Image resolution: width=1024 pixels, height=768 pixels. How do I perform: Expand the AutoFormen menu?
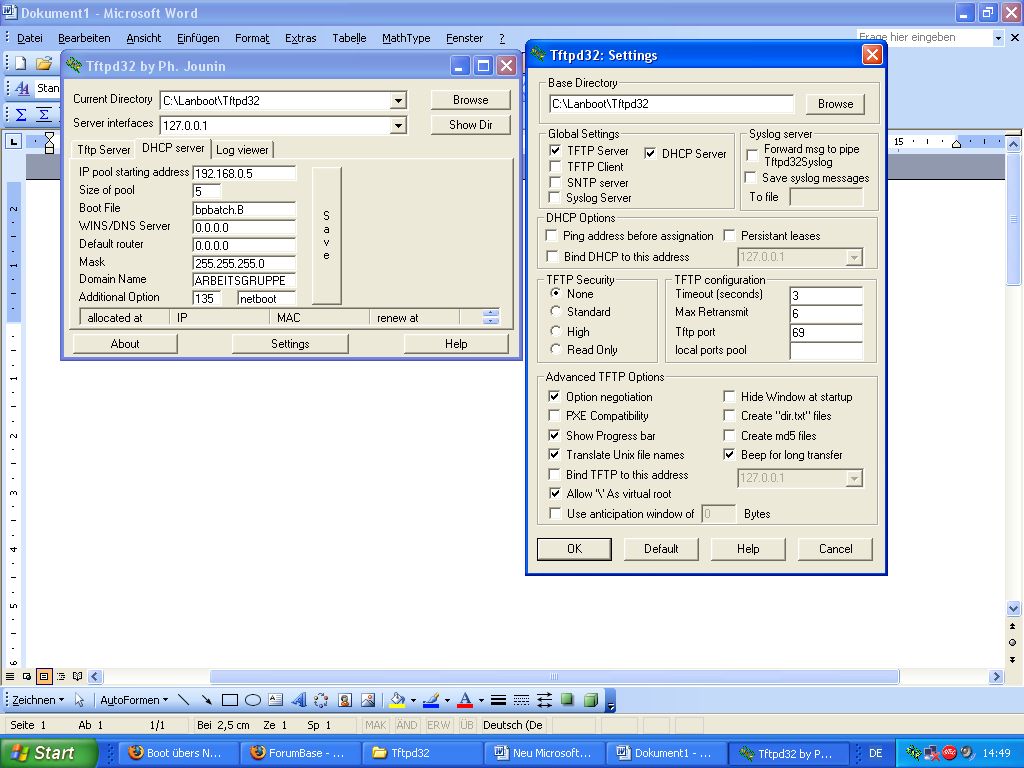coord(134,700)
